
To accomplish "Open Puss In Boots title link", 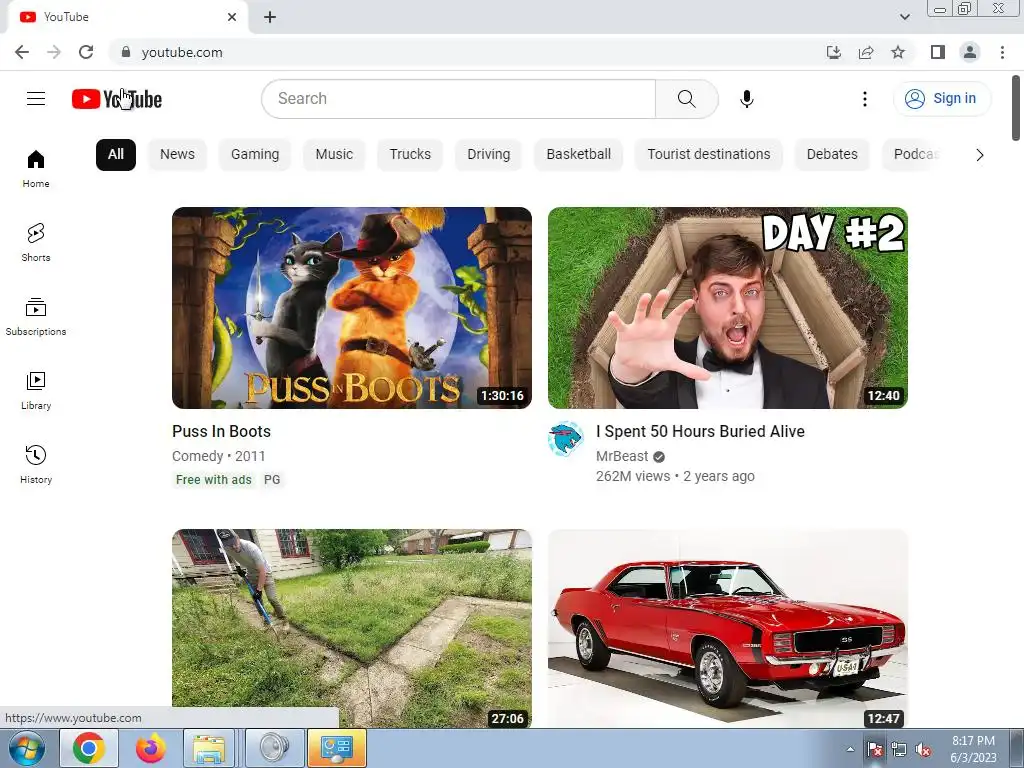I will pyautogui.click(x=221, y=432).
